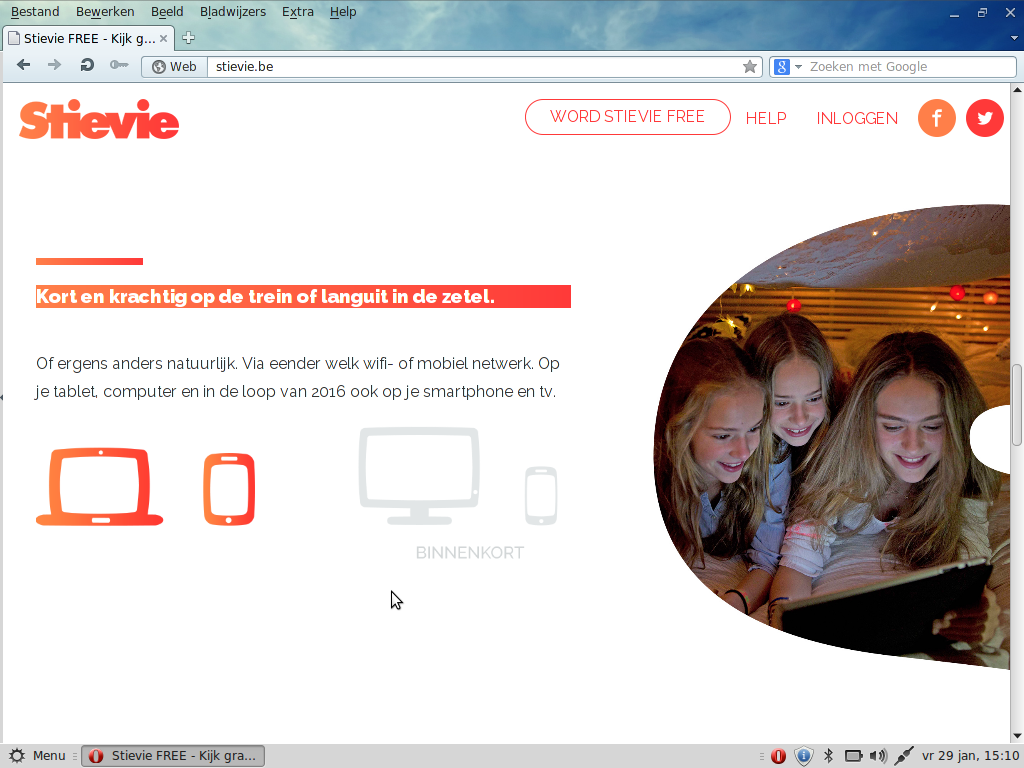Click the Bluetooth icon in system tray
The image size is (1024, 768).
[828, 756]
